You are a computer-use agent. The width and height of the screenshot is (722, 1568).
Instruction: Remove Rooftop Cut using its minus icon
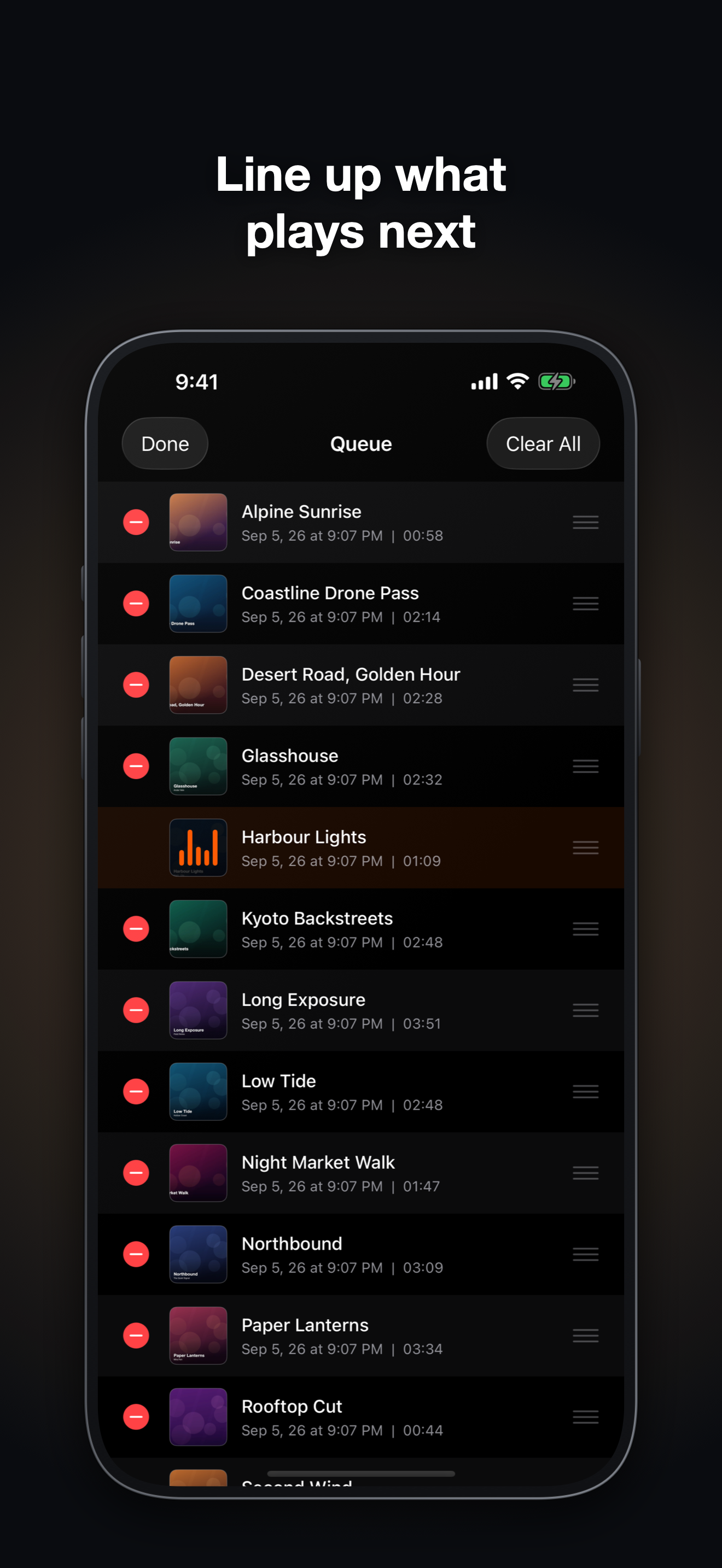pyautogui.click(x=136, y=1417)
